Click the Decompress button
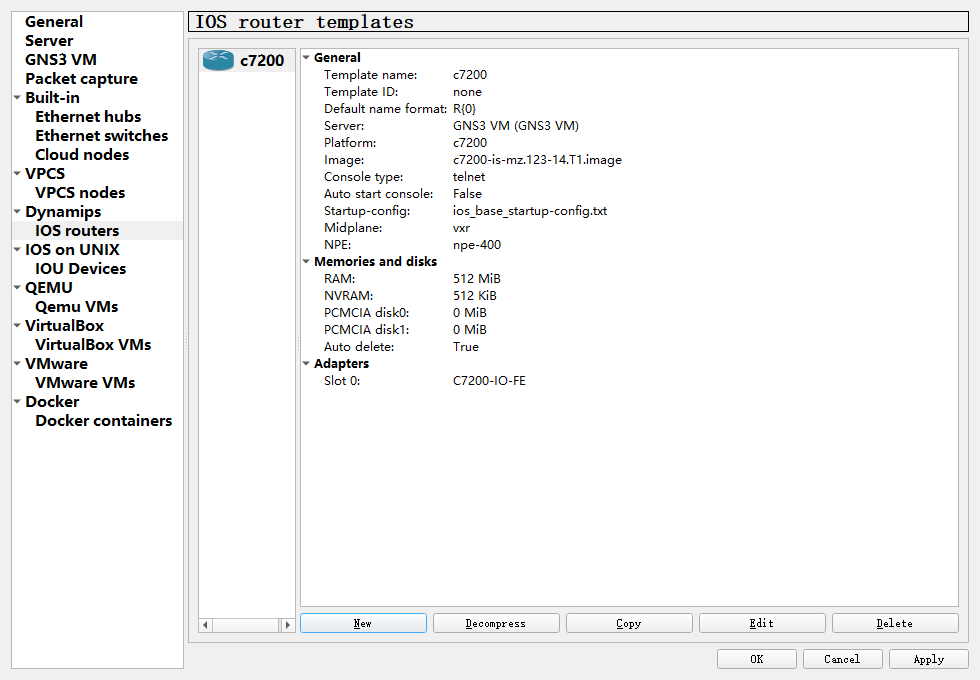Viewport: 980px width, 680px height. click(x=496, y=623)
